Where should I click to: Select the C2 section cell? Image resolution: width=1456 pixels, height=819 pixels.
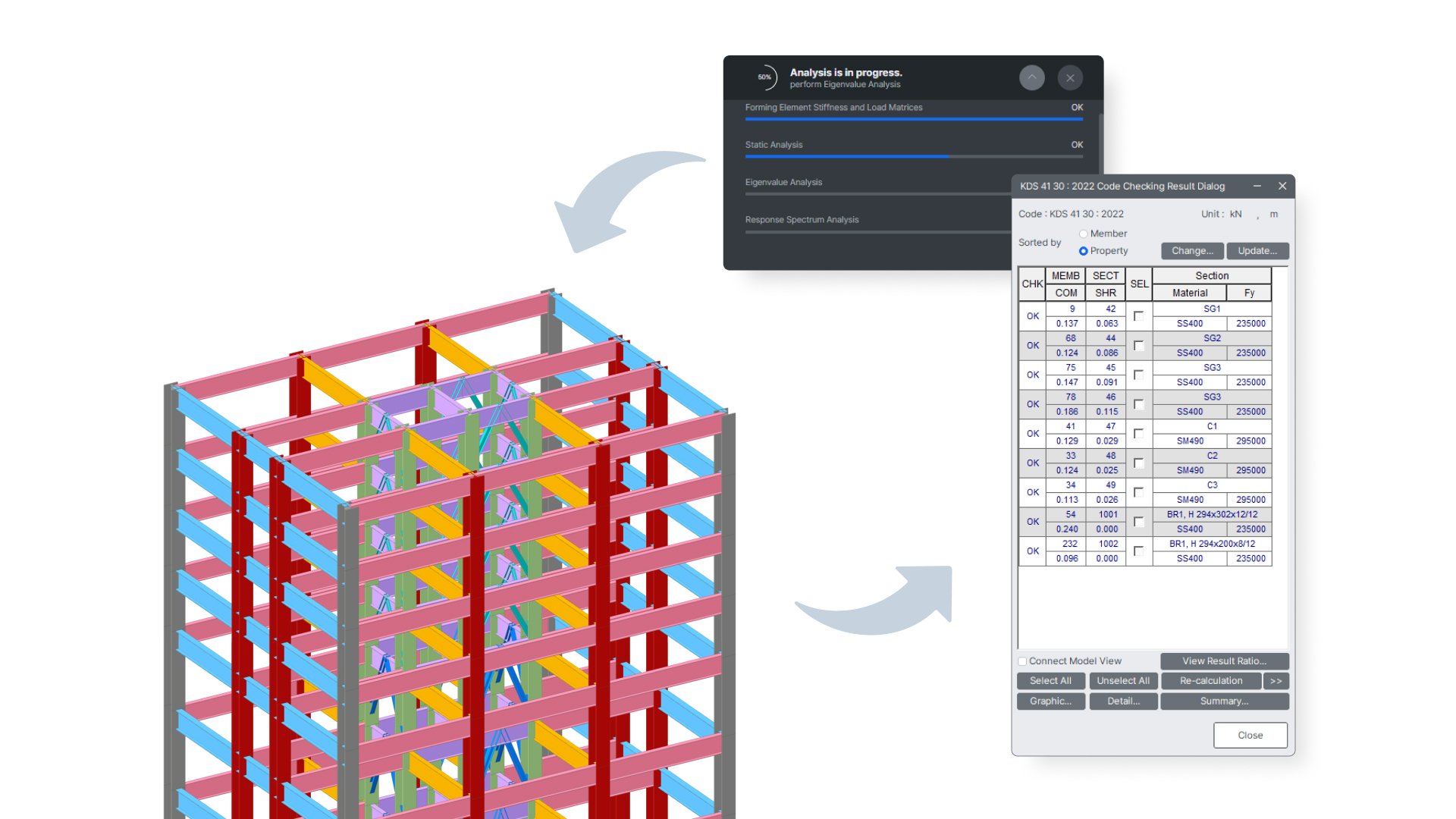coord(1212,456)
